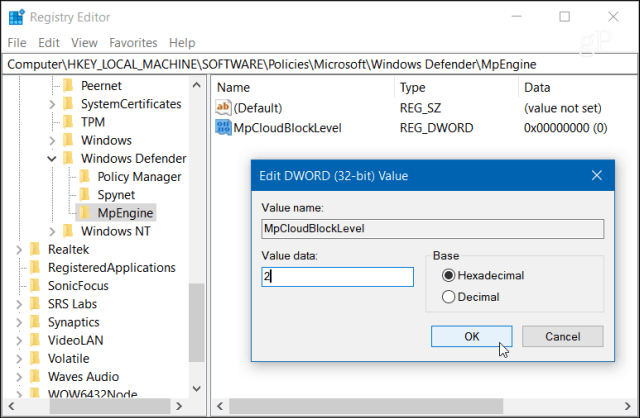Open the View menu
The image size is (640, 418).
(x=84, y=43)
